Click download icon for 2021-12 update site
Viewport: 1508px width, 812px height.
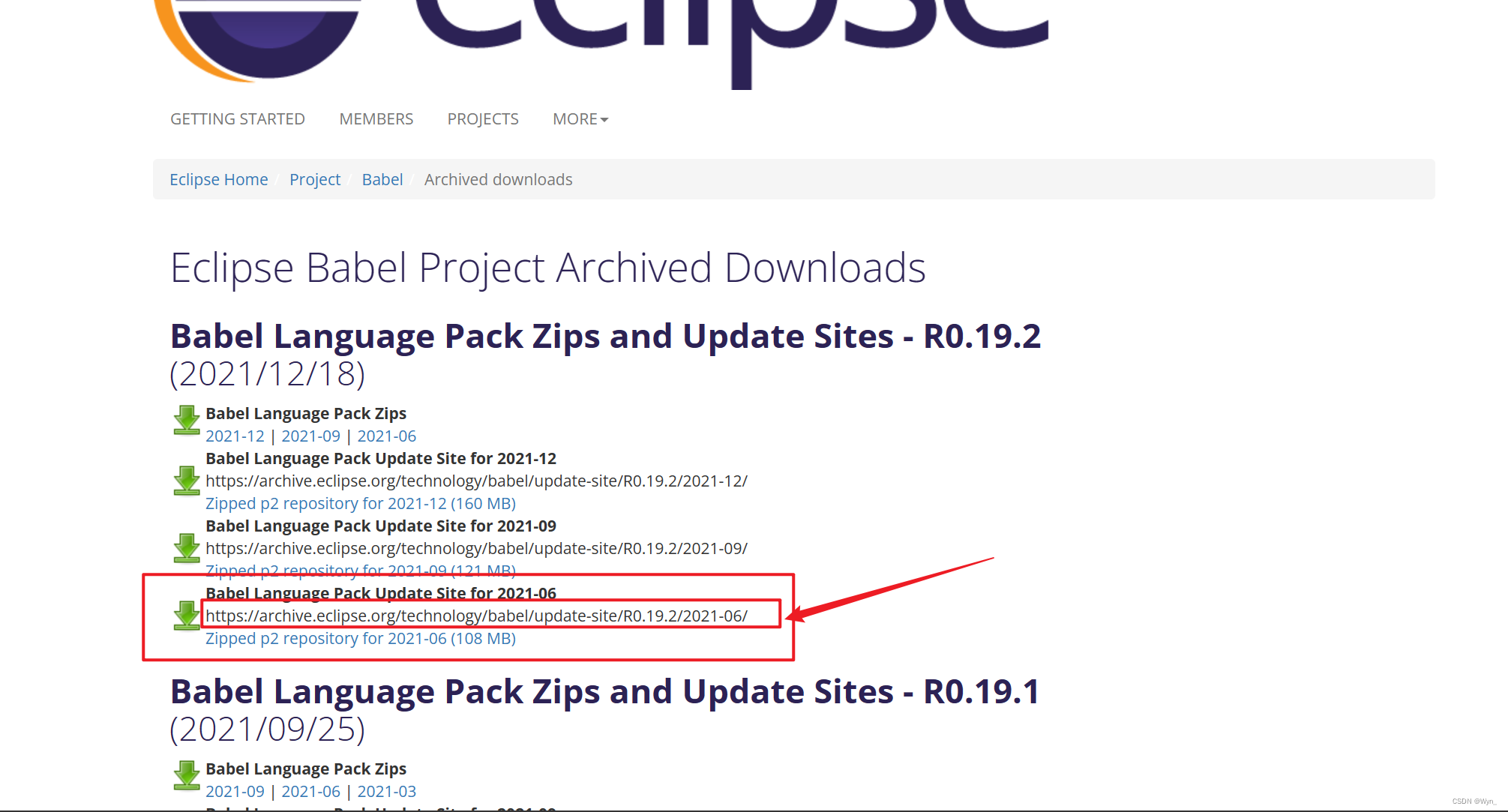pyautogui.click(x=187, y=481)
